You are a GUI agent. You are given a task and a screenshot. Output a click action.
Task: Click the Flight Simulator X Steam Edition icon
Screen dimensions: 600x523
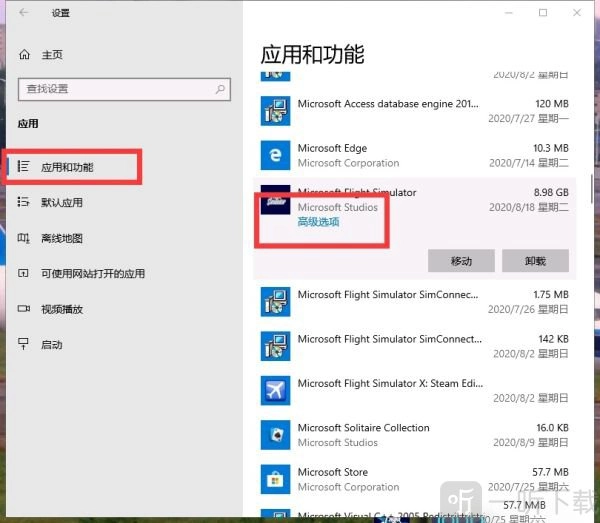274,390
